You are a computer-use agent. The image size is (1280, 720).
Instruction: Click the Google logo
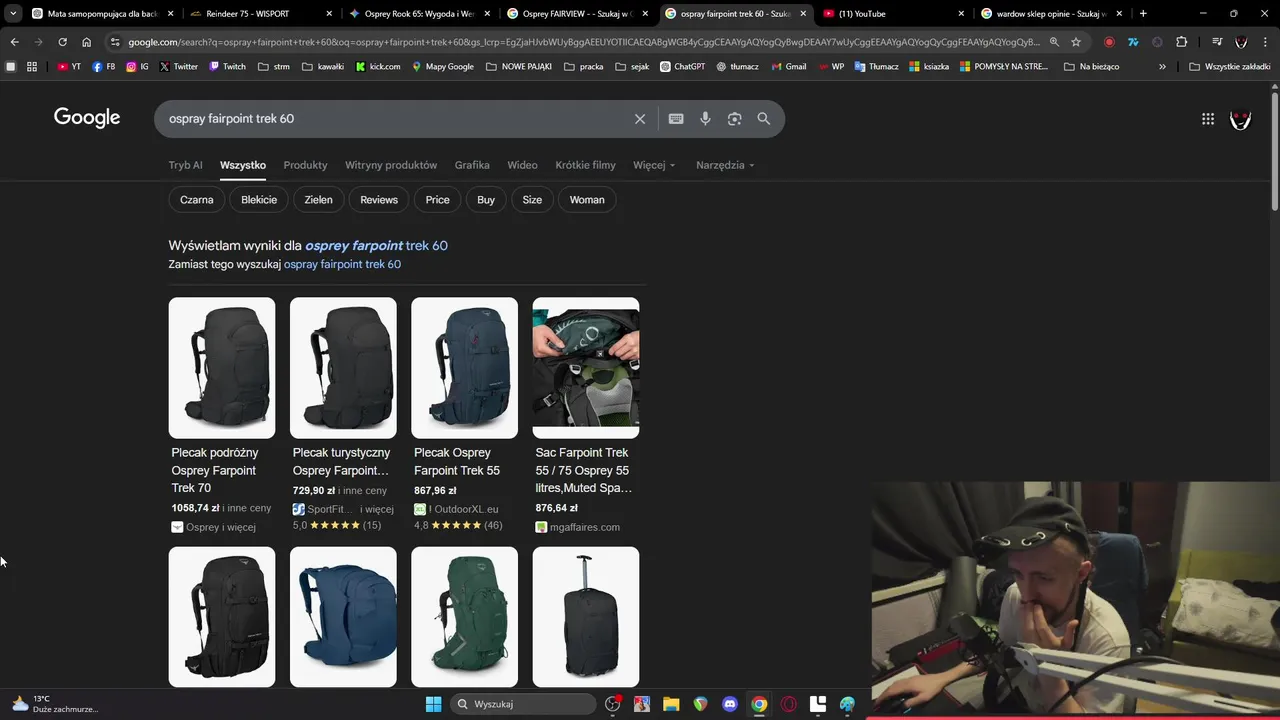point(87,118)
